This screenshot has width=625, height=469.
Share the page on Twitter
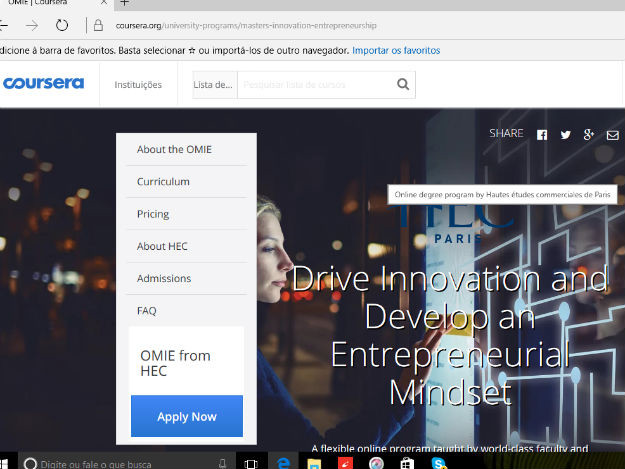click(566, 135)
